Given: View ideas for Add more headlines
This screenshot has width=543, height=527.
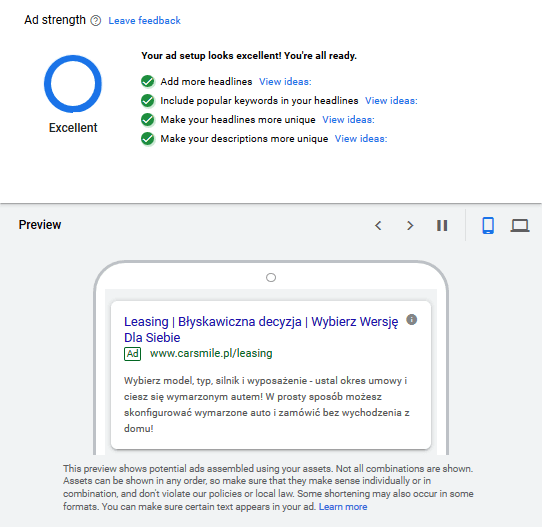Looking at the screenshot, I should (x=285, y=82).
